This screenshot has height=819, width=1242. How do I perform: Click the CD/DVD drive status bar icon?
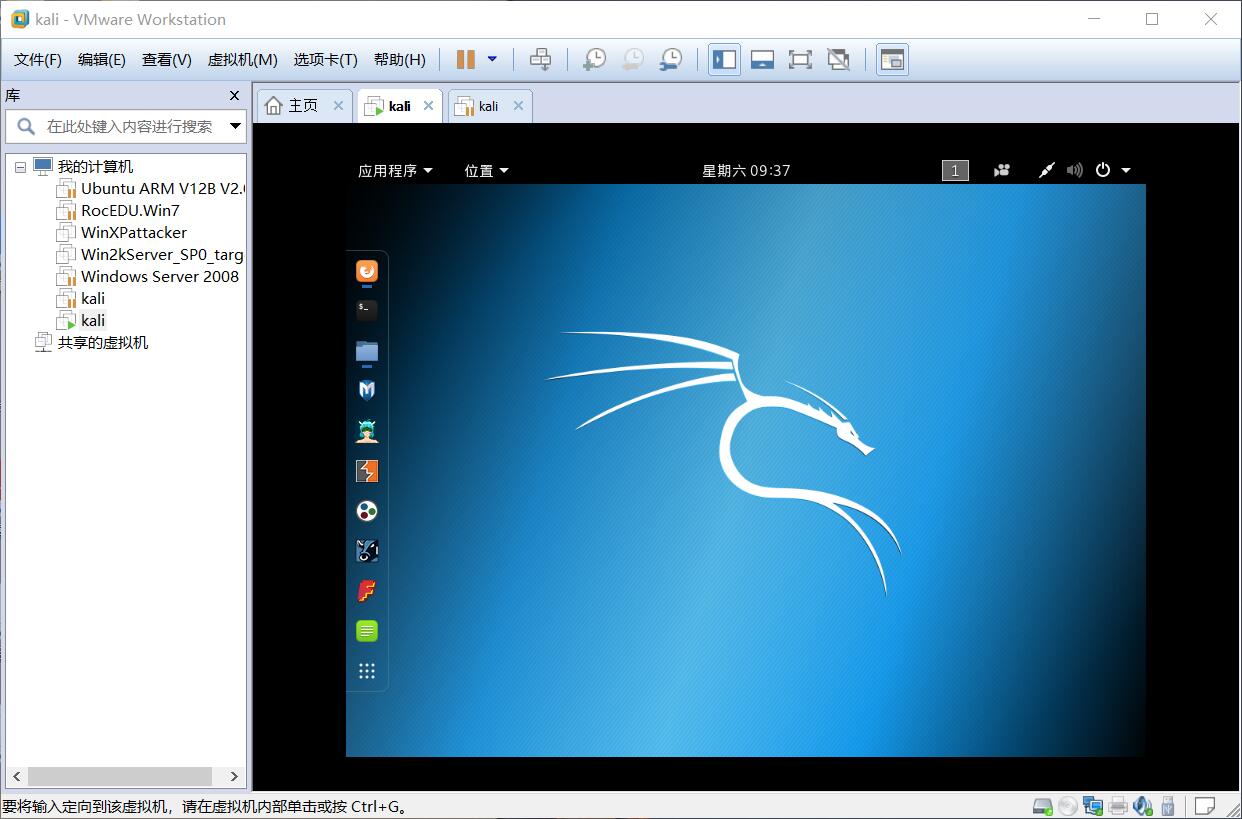tap(1068, 806)
